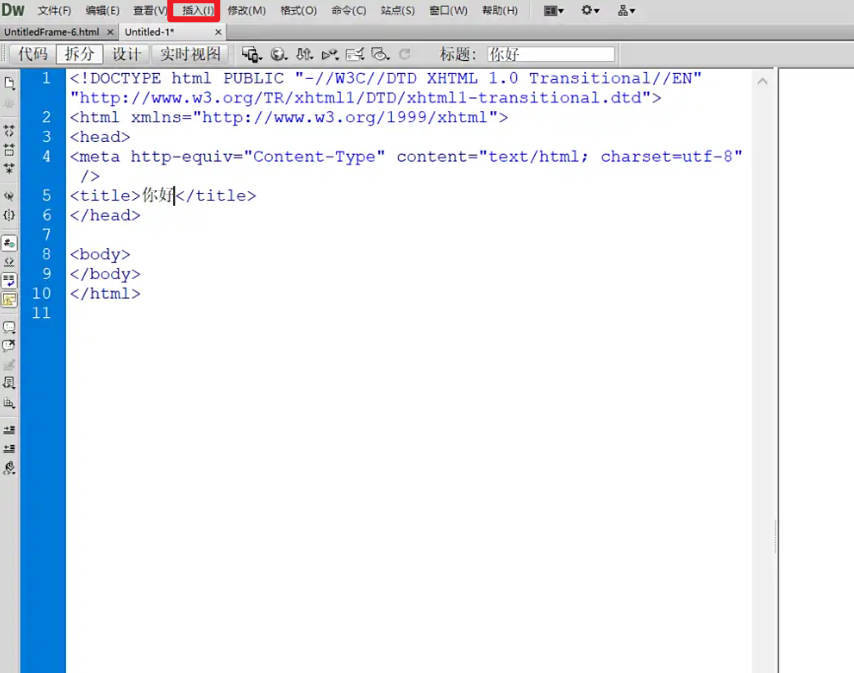
Task: Switch to 代码 (Code) view
Action: pyautogui.click(x=33, y=54)
